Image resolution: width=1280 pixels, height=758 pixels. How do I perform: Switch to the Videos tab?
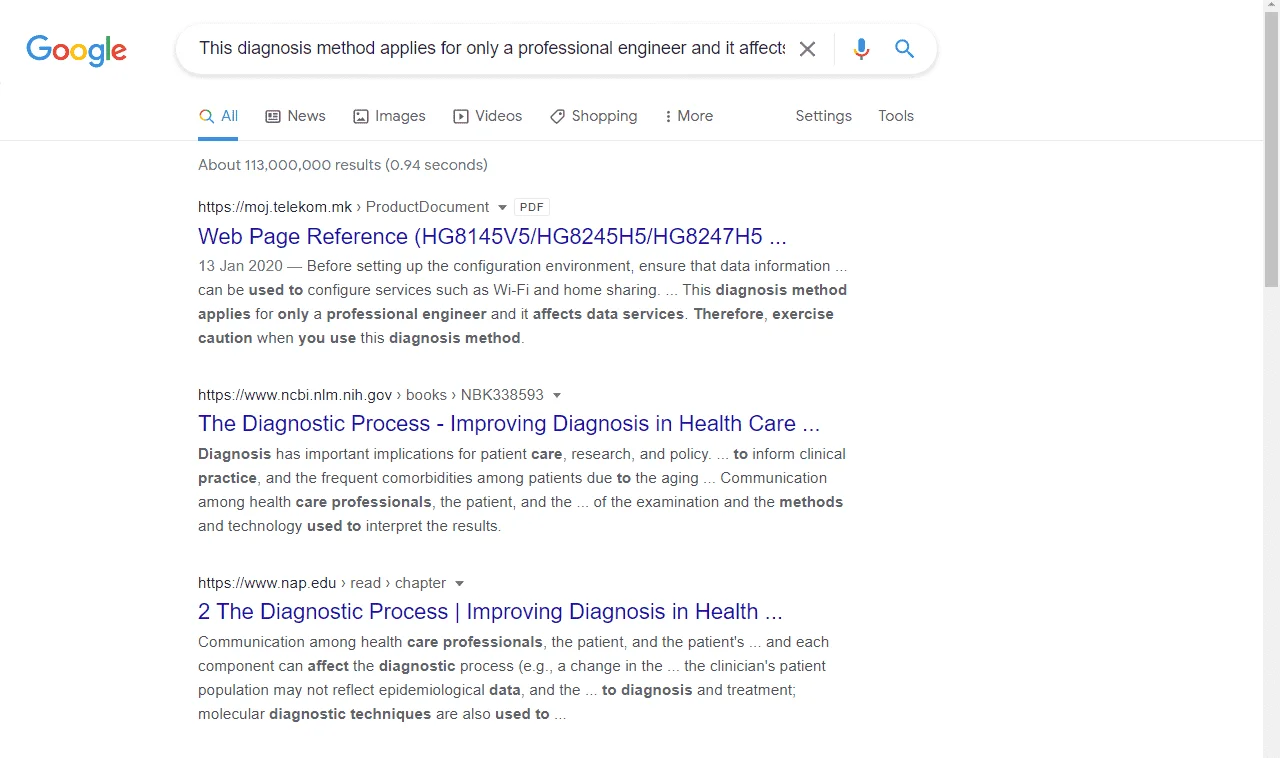[487, 116]
